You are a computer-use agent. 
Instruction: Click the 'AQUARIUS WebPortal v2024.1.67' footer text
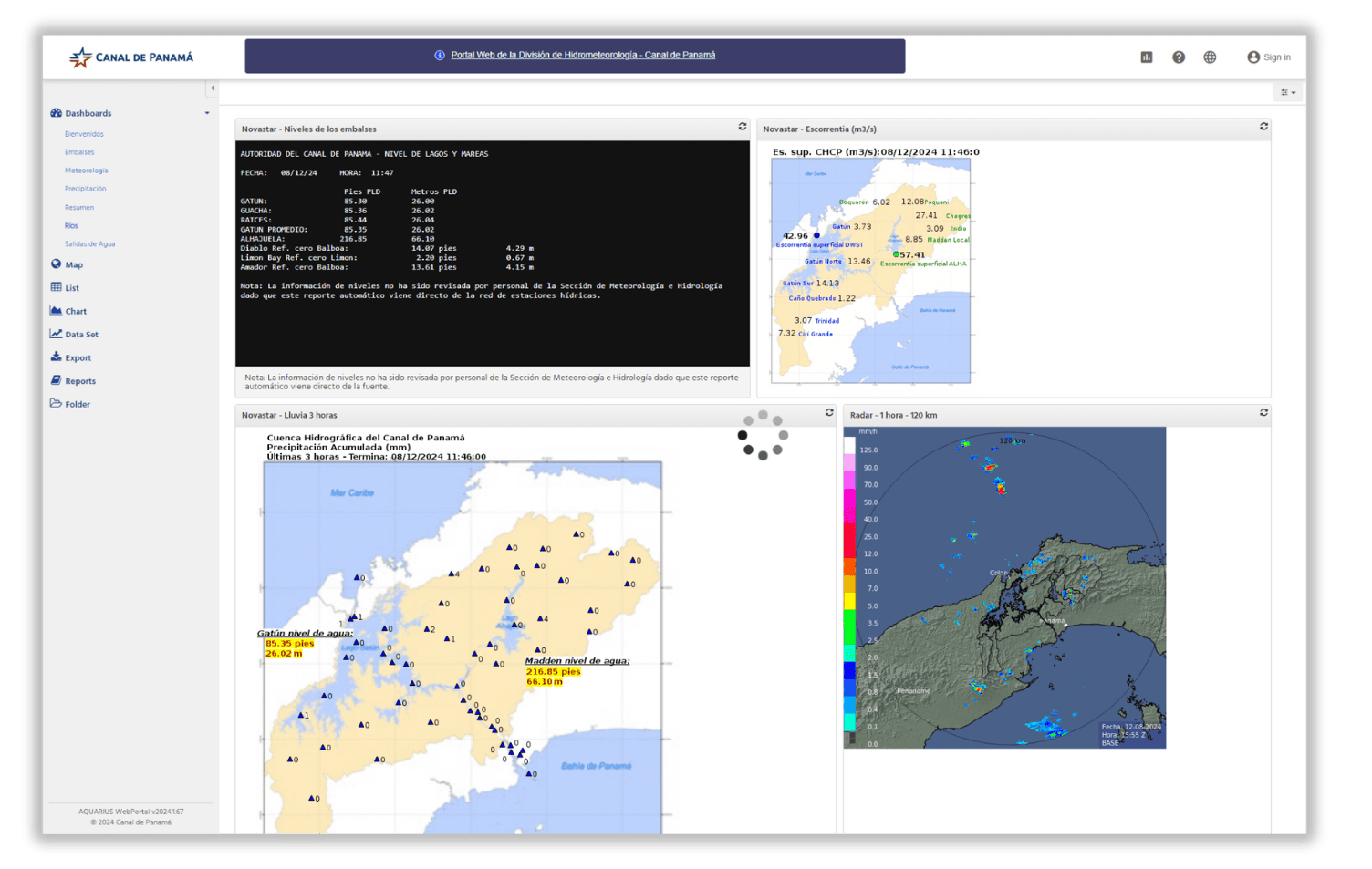[x=130, y=812]
